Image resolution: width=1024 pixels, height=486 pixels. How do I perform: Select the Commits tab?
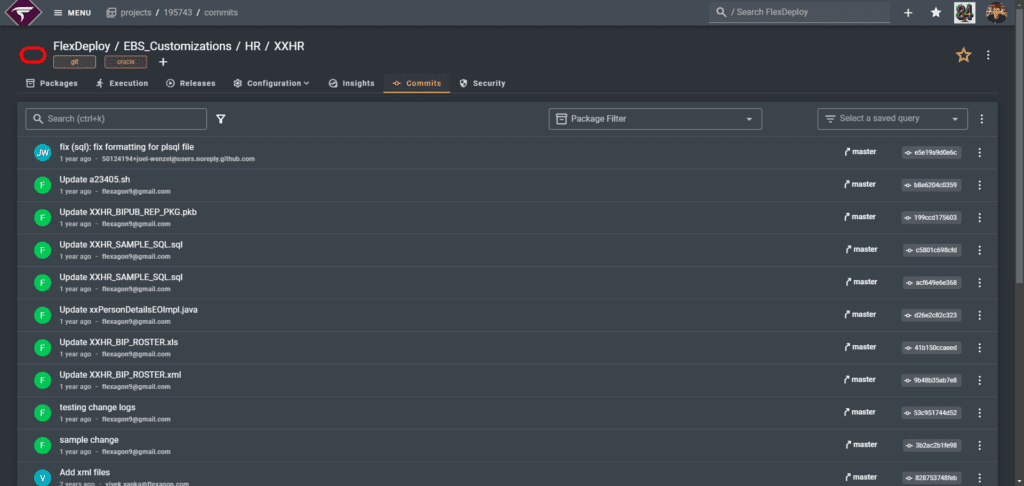pos(417,84)
